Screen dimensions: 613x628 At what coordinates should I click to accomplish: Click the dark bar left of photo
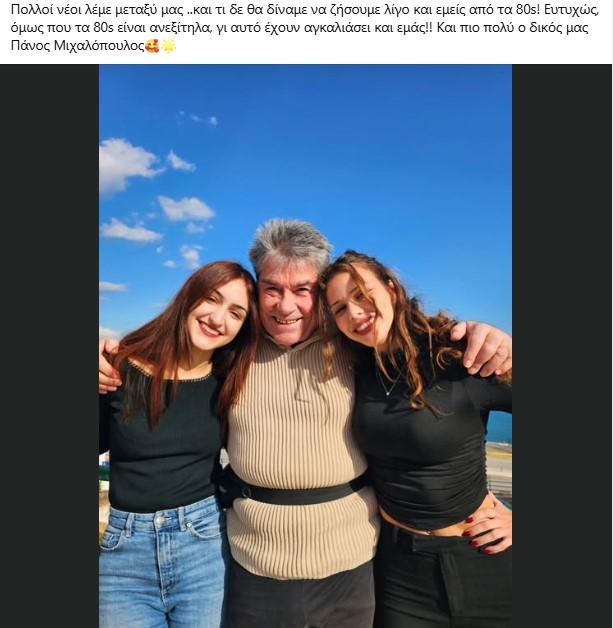[50, 346]
